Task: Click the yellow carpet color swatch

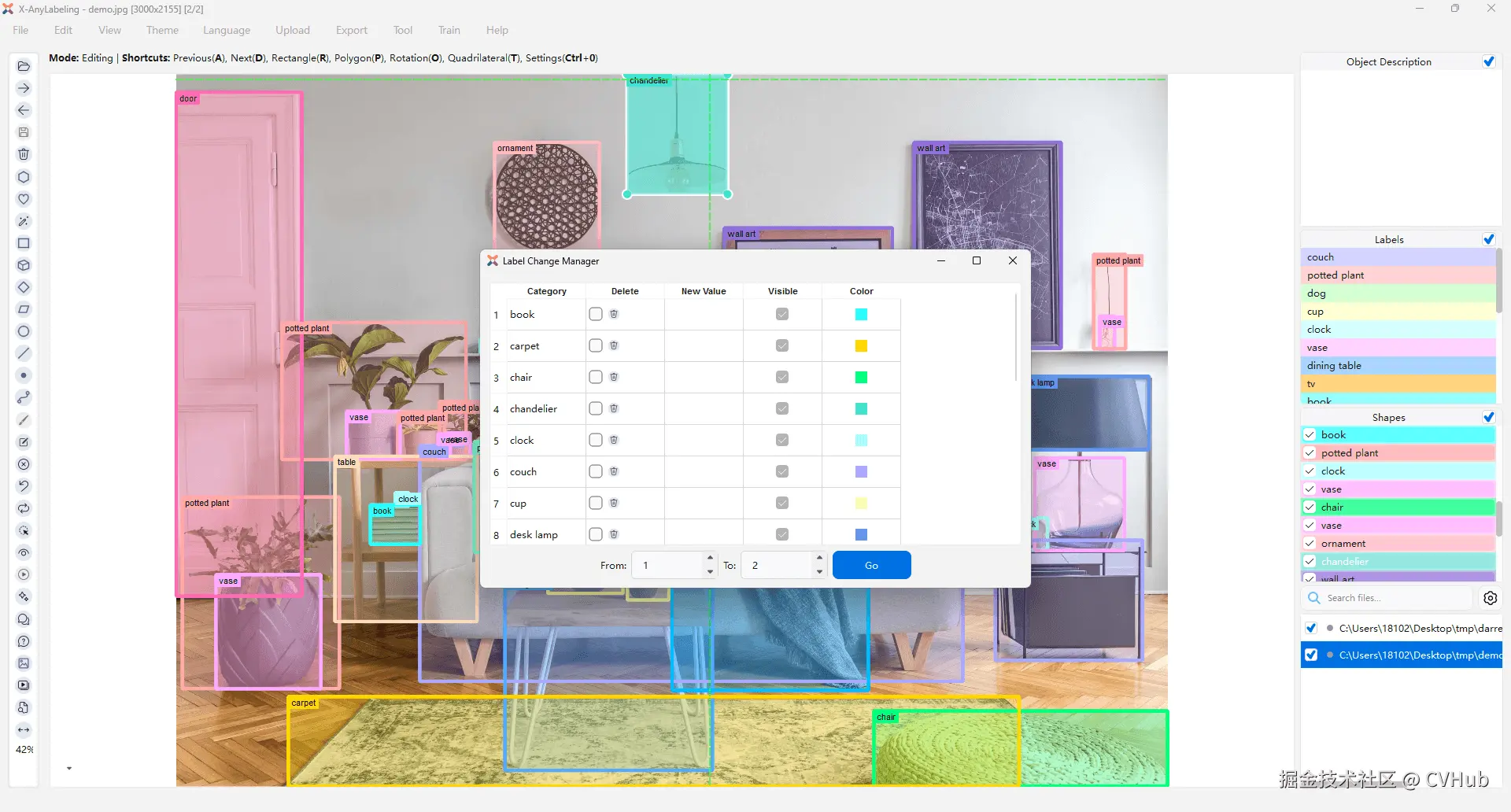Action: (x=861, y=345)
